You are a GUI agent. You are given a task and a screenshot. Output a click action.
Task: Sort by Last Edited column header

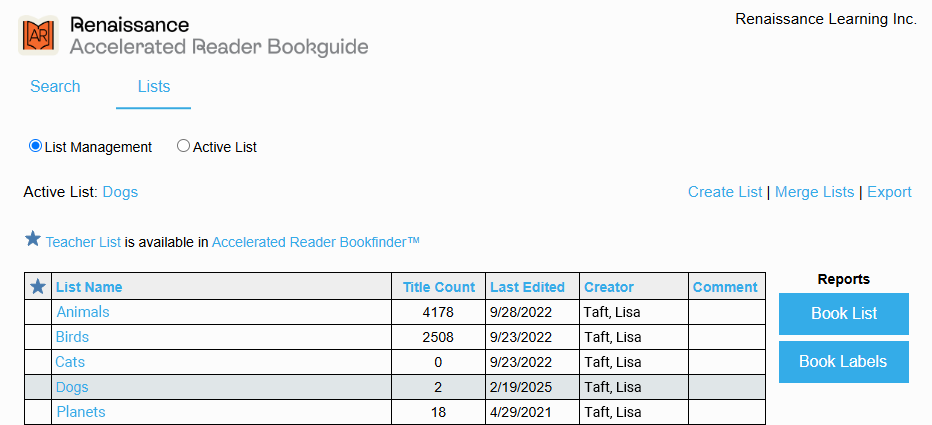(x=527, y=287)
